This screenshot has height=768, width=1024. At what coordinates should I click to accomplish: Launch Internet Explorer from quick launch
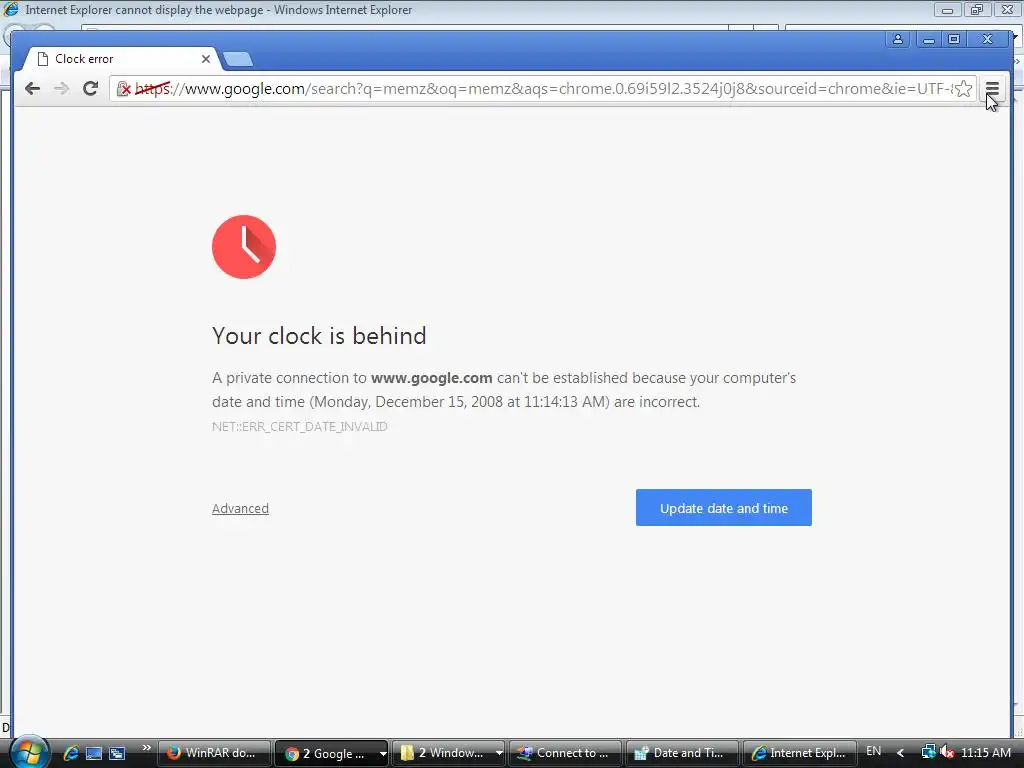click(71, 753)
